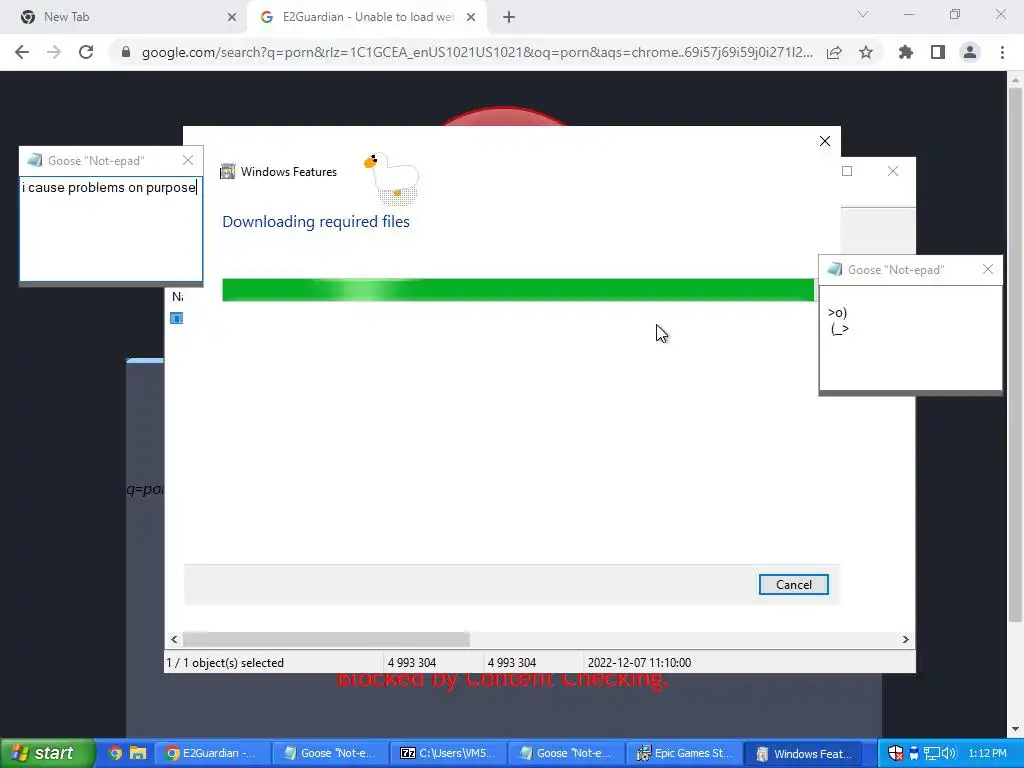1024x768 pixels.
Task: Select the file item icon in 7-Zip list
Action: tap(176, 318)
